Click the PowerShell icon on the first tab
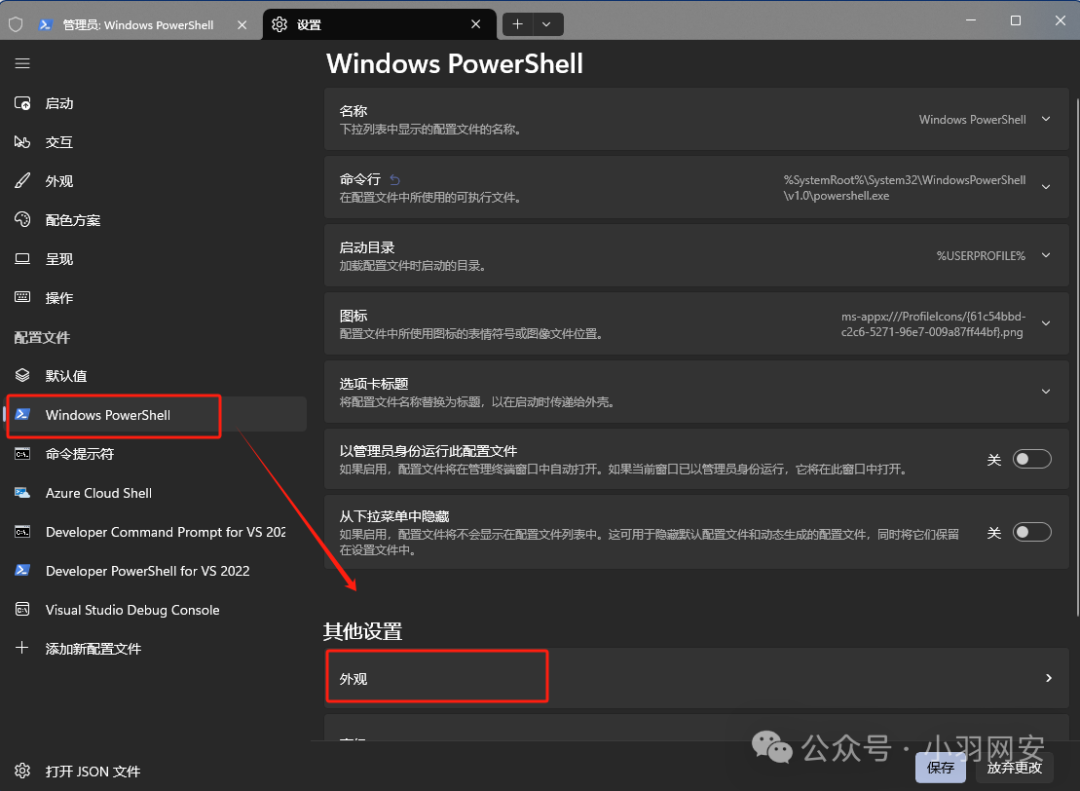Image resolution: width=1080 pixels, height=791 pixels. coord(45,25)
